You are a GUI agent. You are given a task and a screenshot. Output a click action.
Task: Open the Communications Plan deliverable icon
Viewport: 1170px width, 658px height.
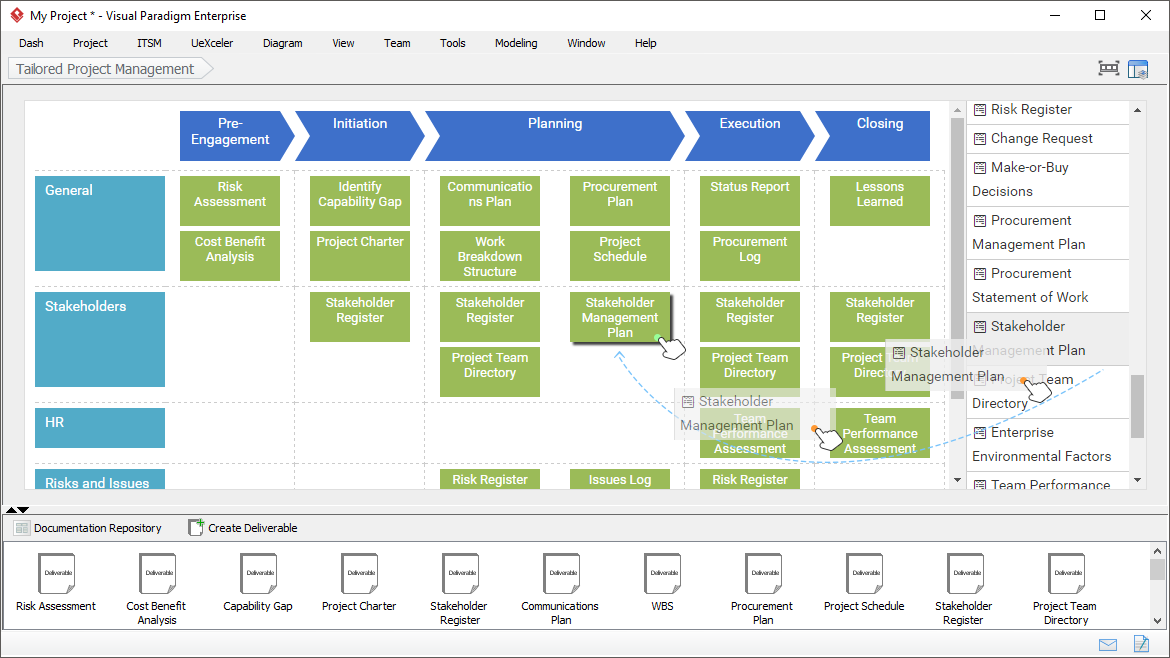coord(561,573)
